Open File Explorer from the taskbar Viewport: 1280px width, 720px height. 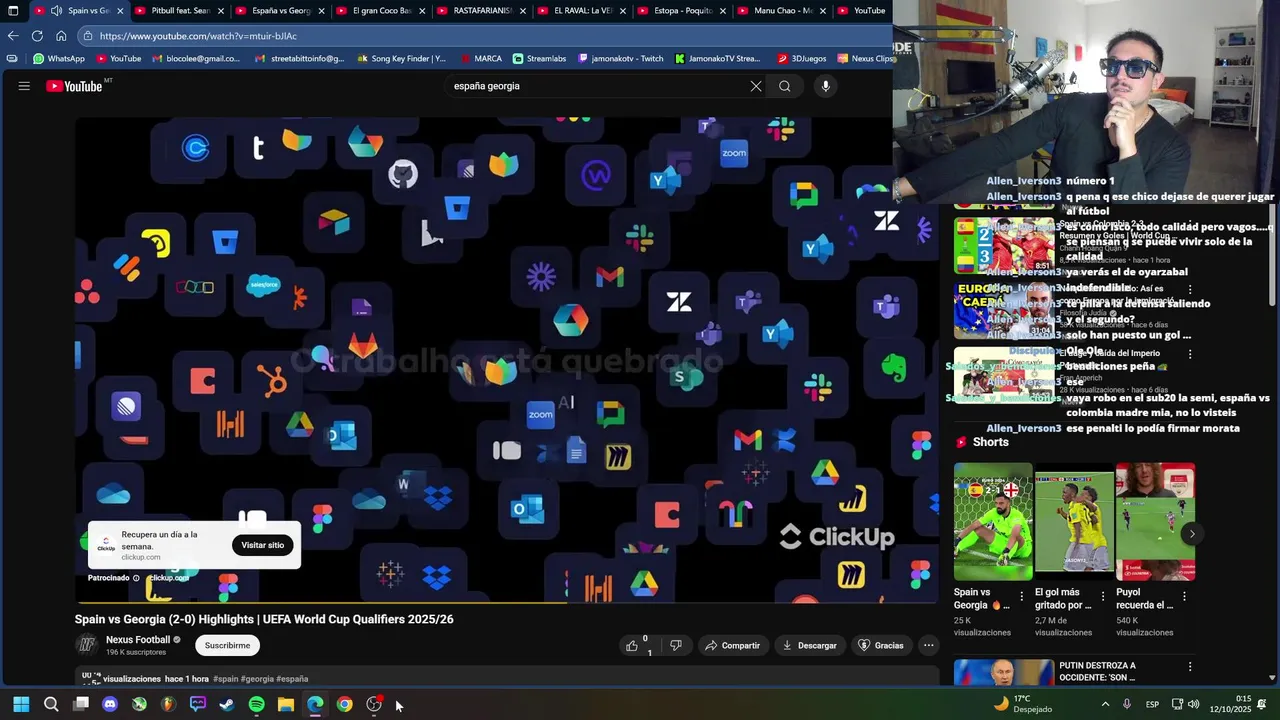[286, 705]
